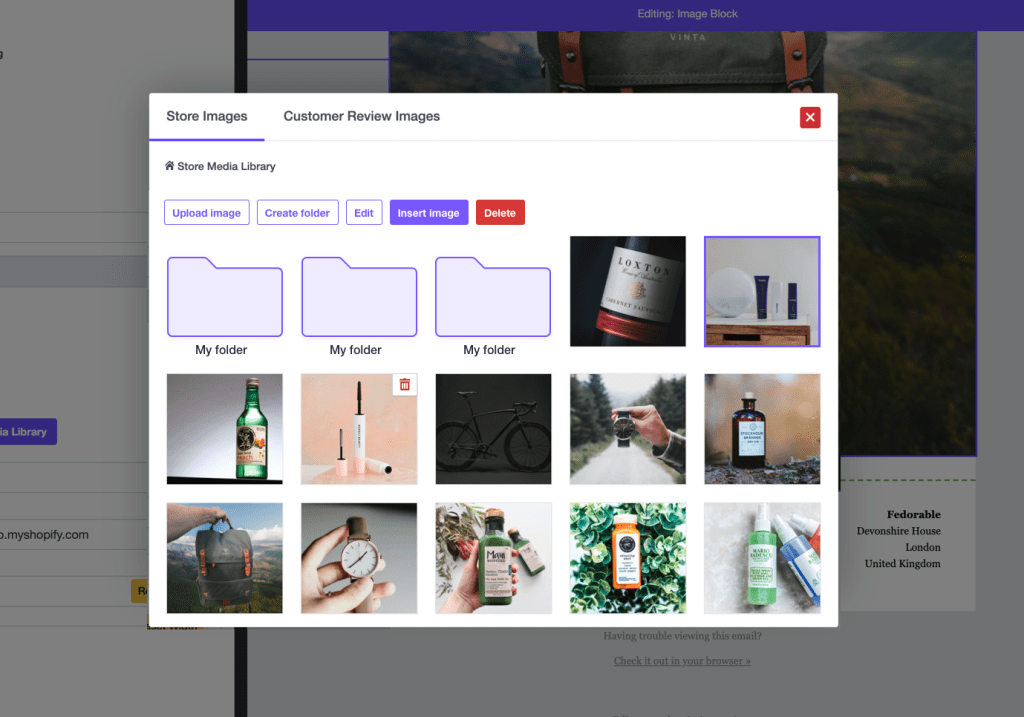Open Check it out in your browser link
Viewport: 1024px width, 717px height.
click(x=682, y=661)
